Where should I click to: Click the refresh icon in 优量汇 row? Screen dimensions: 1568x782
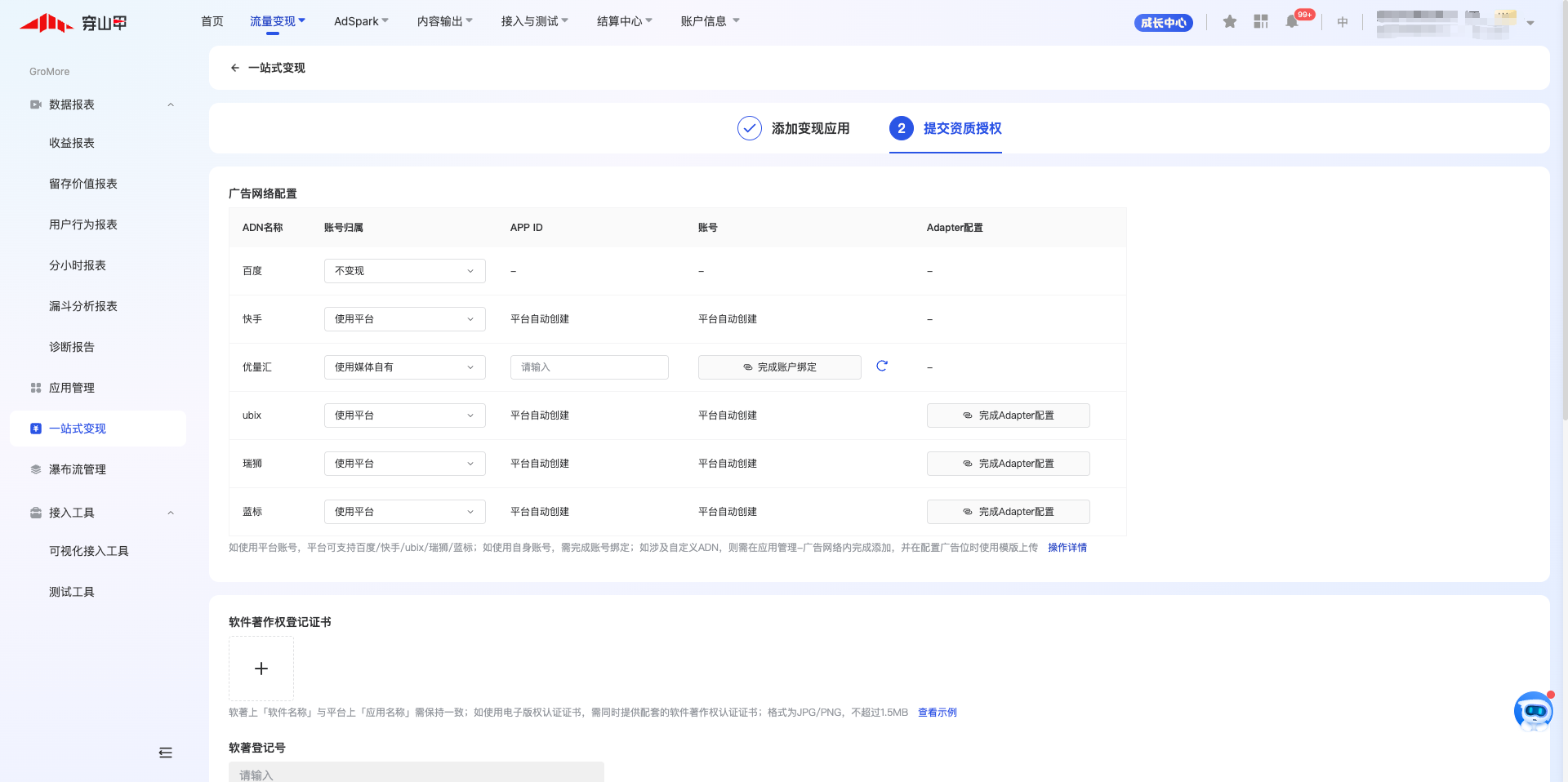(x=882, y=366)
